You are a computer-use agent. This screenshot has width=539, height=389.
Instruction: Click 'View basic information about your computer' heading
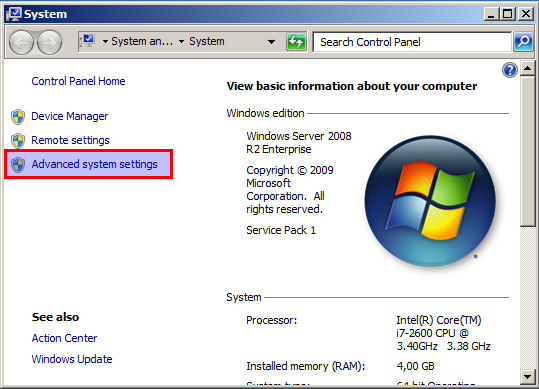[352, 86]
